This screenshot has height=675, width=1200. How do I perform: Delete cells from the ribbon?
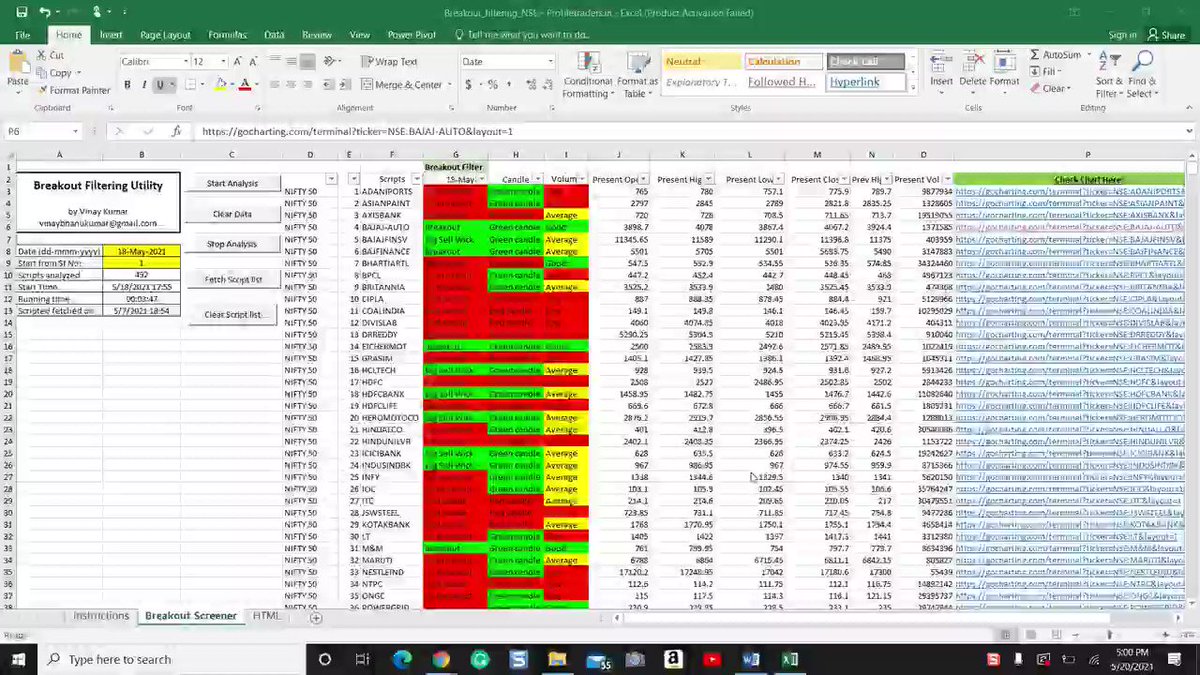[973, 68]
